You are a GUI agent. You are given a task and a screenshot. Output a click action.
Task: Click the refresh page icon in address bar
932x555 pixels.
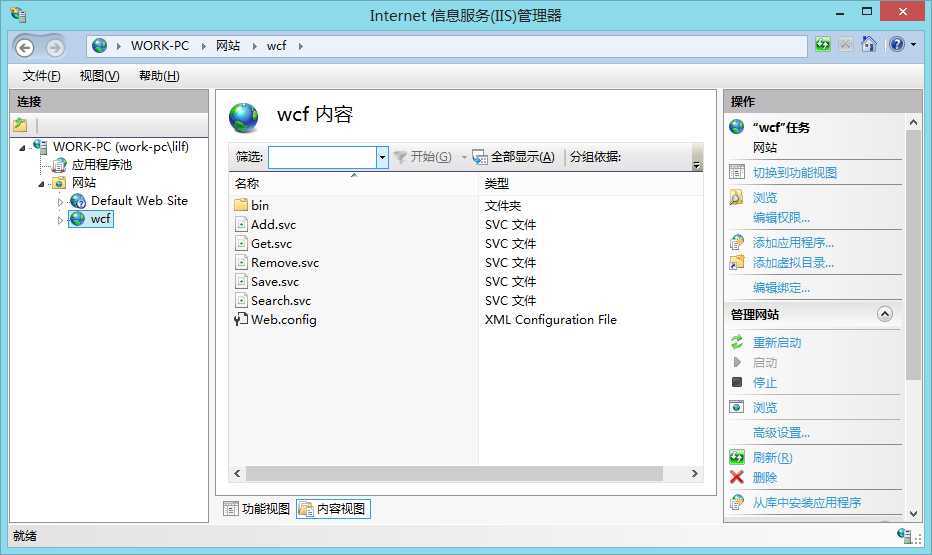coord(822,45)
